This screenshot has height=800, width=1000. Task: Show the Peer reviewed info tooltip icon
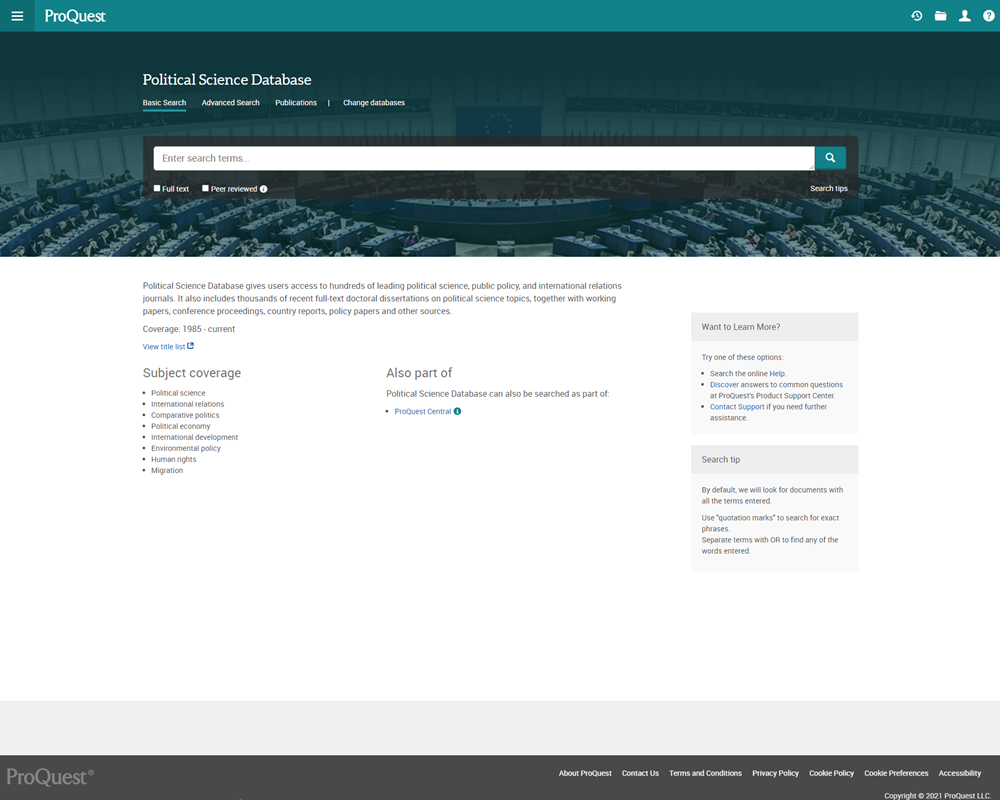(262, 188)
